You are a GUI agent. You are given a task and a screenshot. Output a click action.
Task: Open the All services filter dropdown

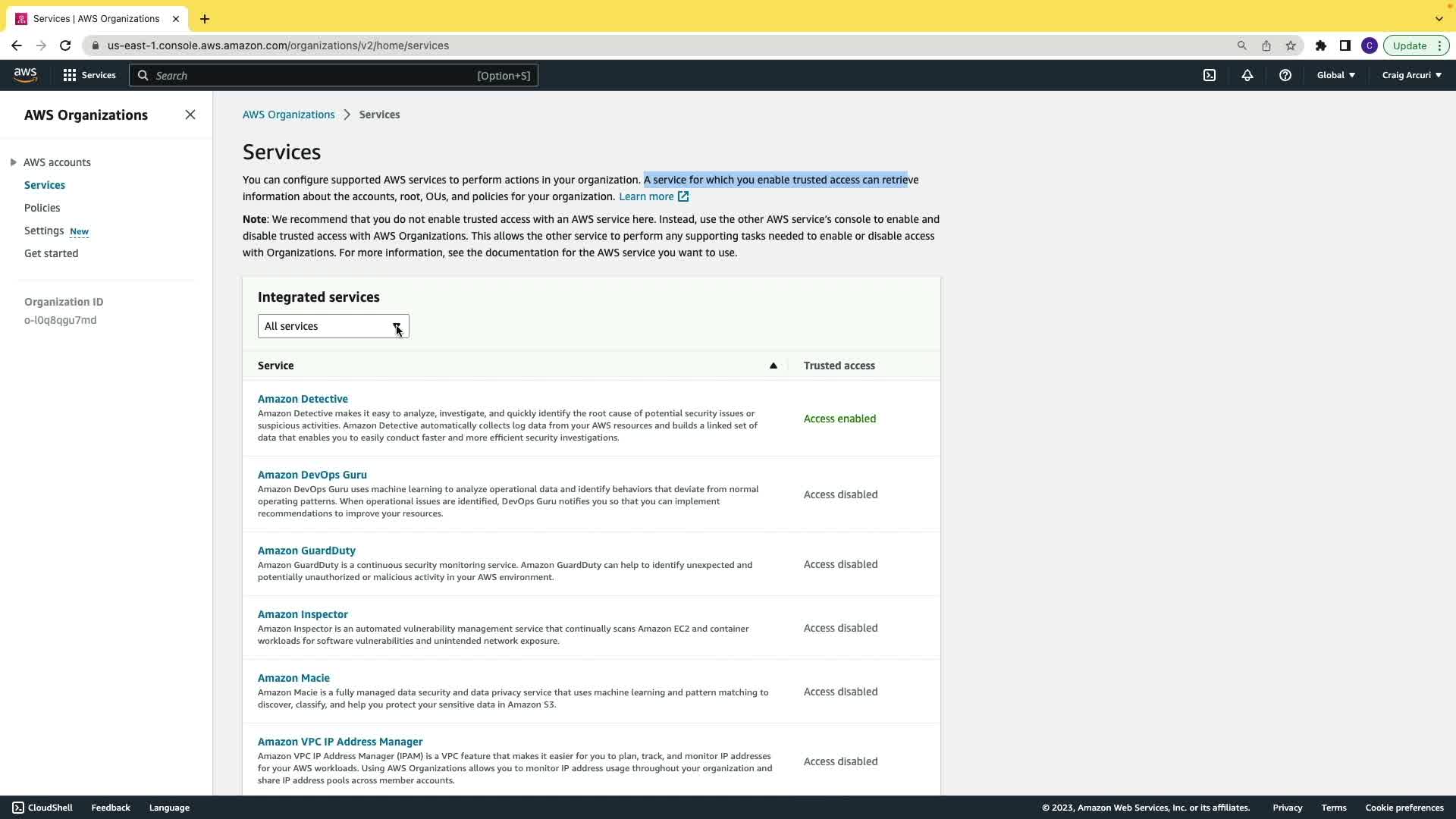tap(333, 326)
